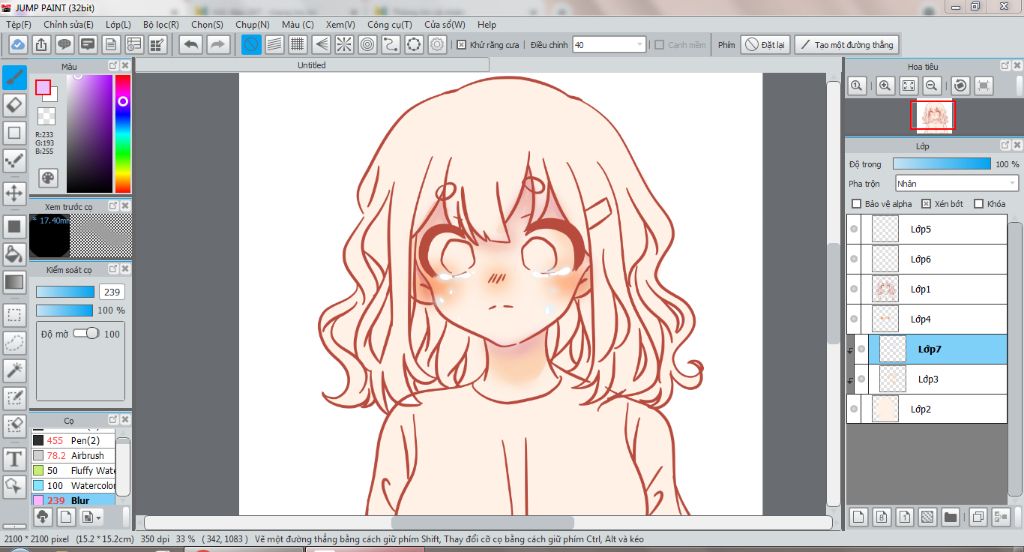Hide the Lớp4 layer
This screenshot has width=1024, height=552.
(854, 319)
